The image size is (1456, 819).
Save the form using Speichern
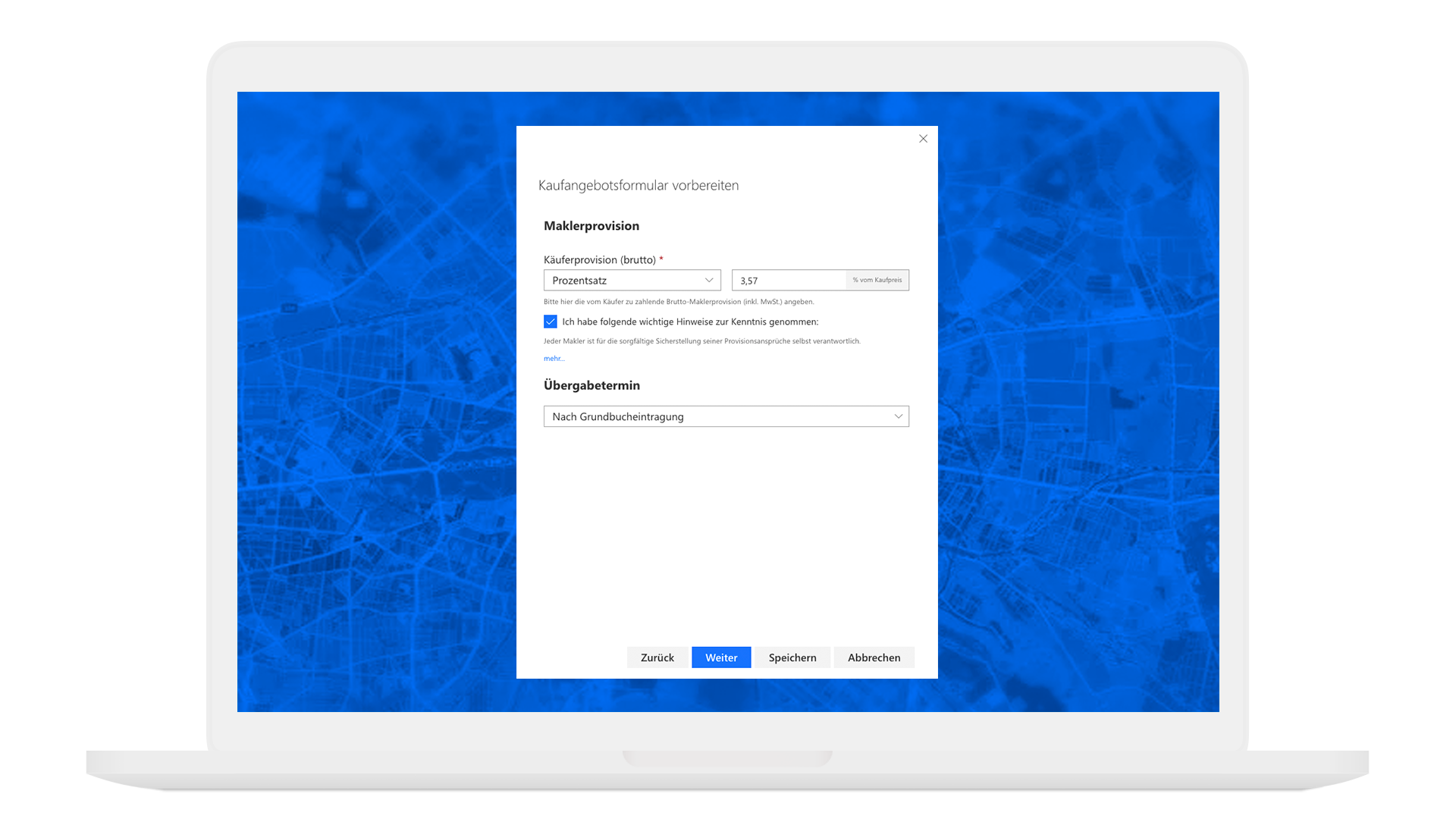(792, 657)
